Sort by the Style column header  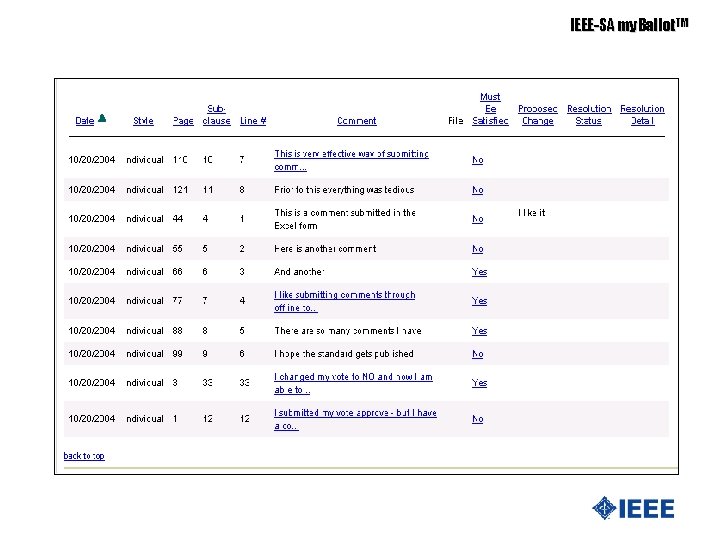(x=143, y=121)
